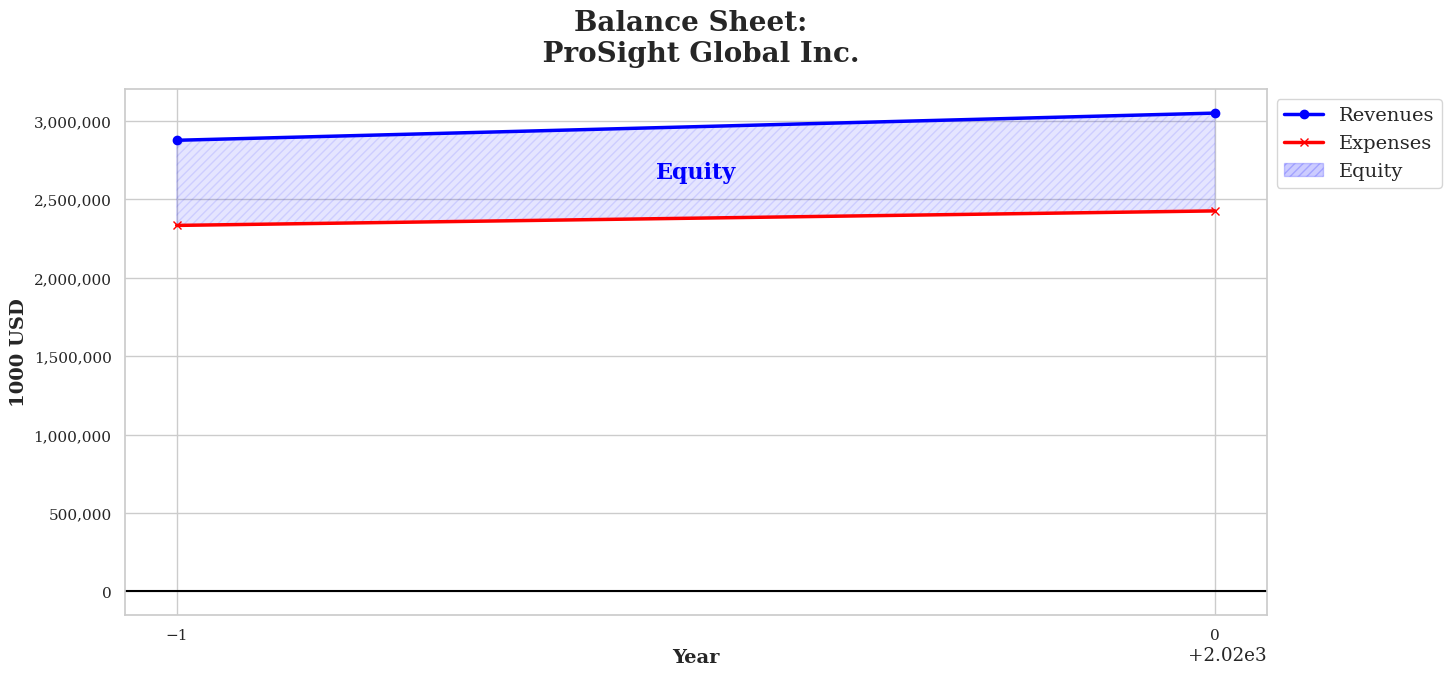Click the 3,000,000 y-axis tick label
Image resolution: width=1452 pixels, height=676 pixels.
point(72,122)
